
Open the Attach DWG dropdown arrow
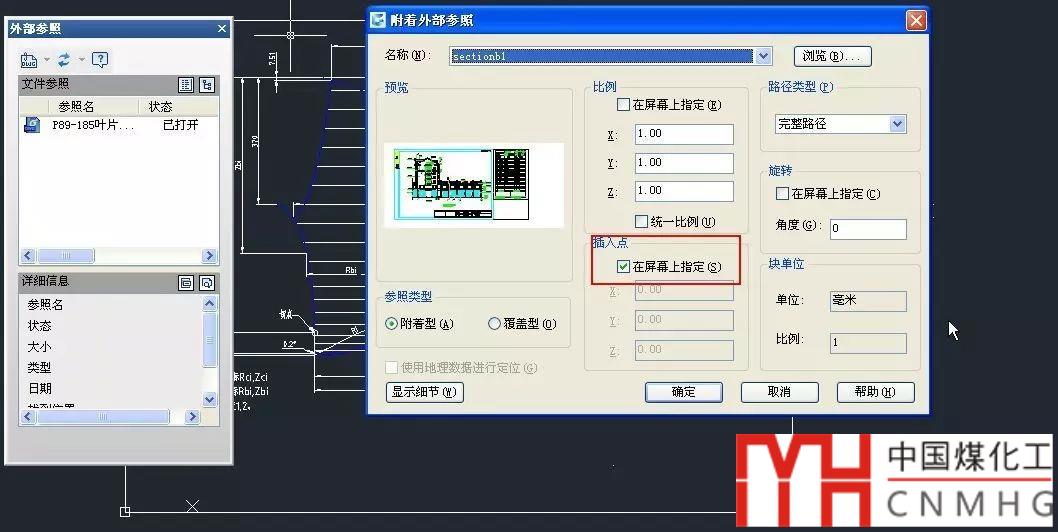[47, 60]
